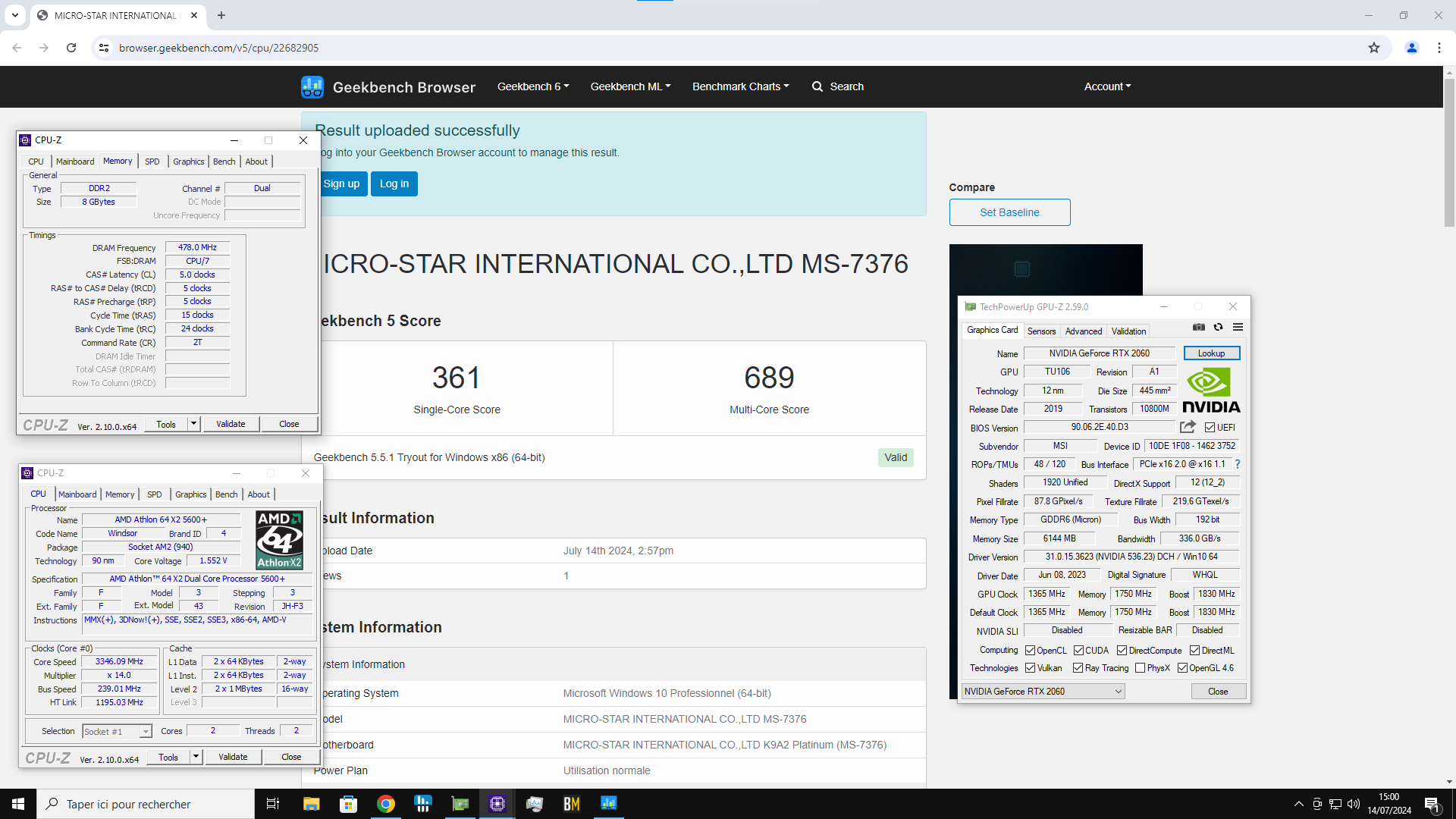Click the Log in button

click(x=394, y=184)
